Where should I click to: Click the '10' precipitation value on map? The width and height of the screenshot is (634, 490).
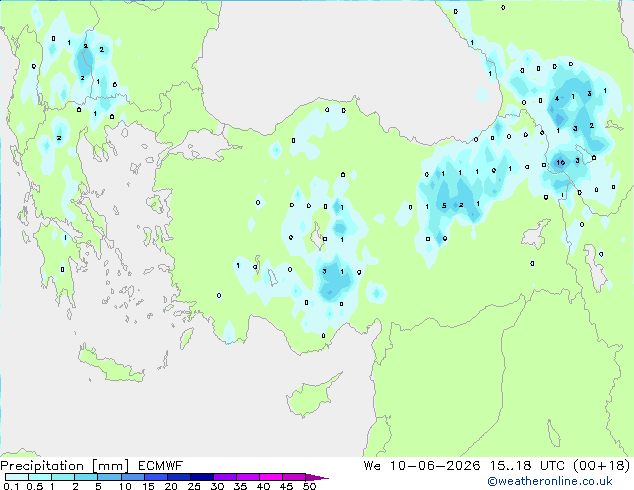(560, 163)
